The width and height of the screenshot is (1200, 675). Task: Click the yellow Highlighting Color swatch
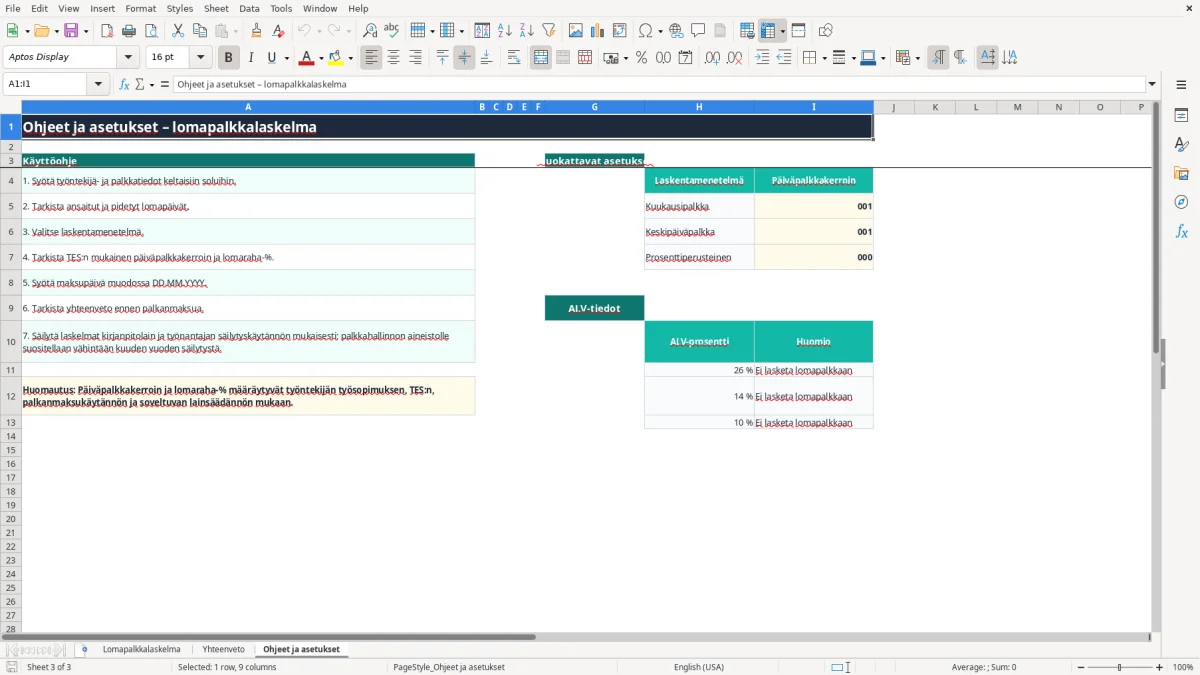point(336,58)
